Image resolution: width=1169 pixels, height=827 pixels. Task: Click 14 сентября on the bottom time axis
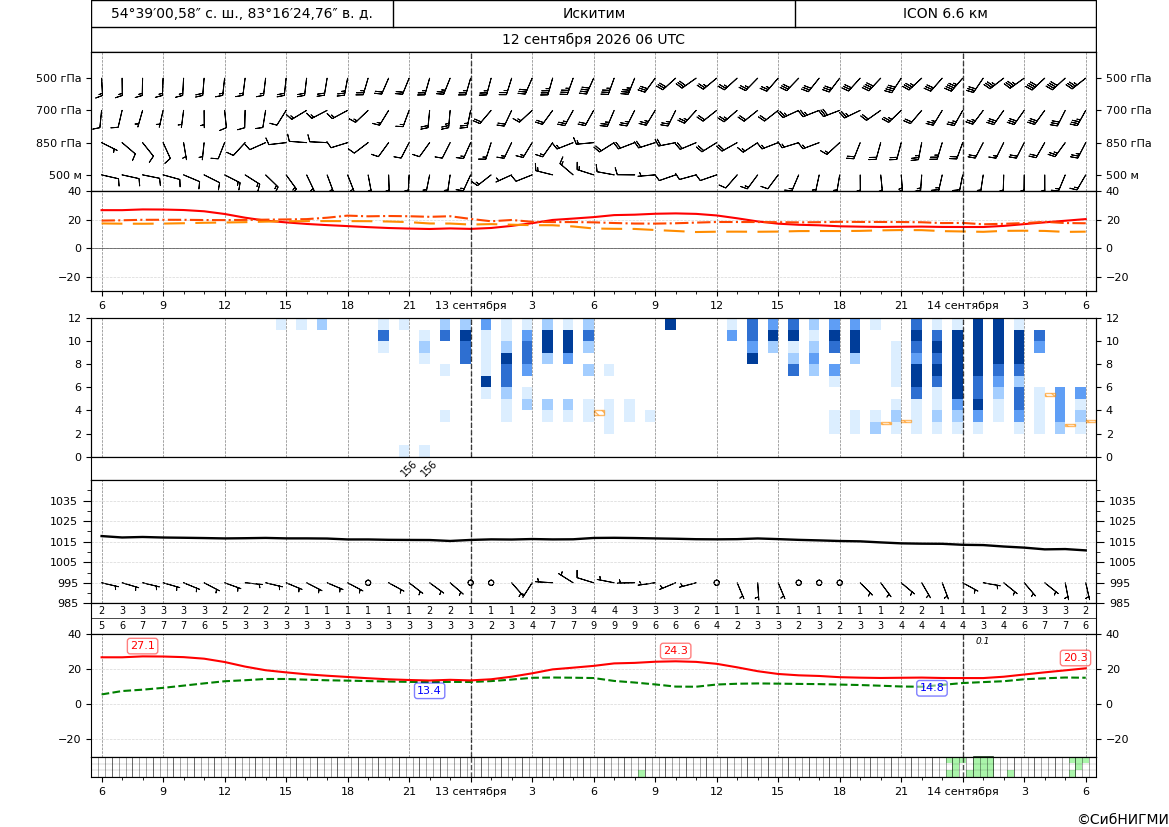pyautogui.click(x=962, y=791)
